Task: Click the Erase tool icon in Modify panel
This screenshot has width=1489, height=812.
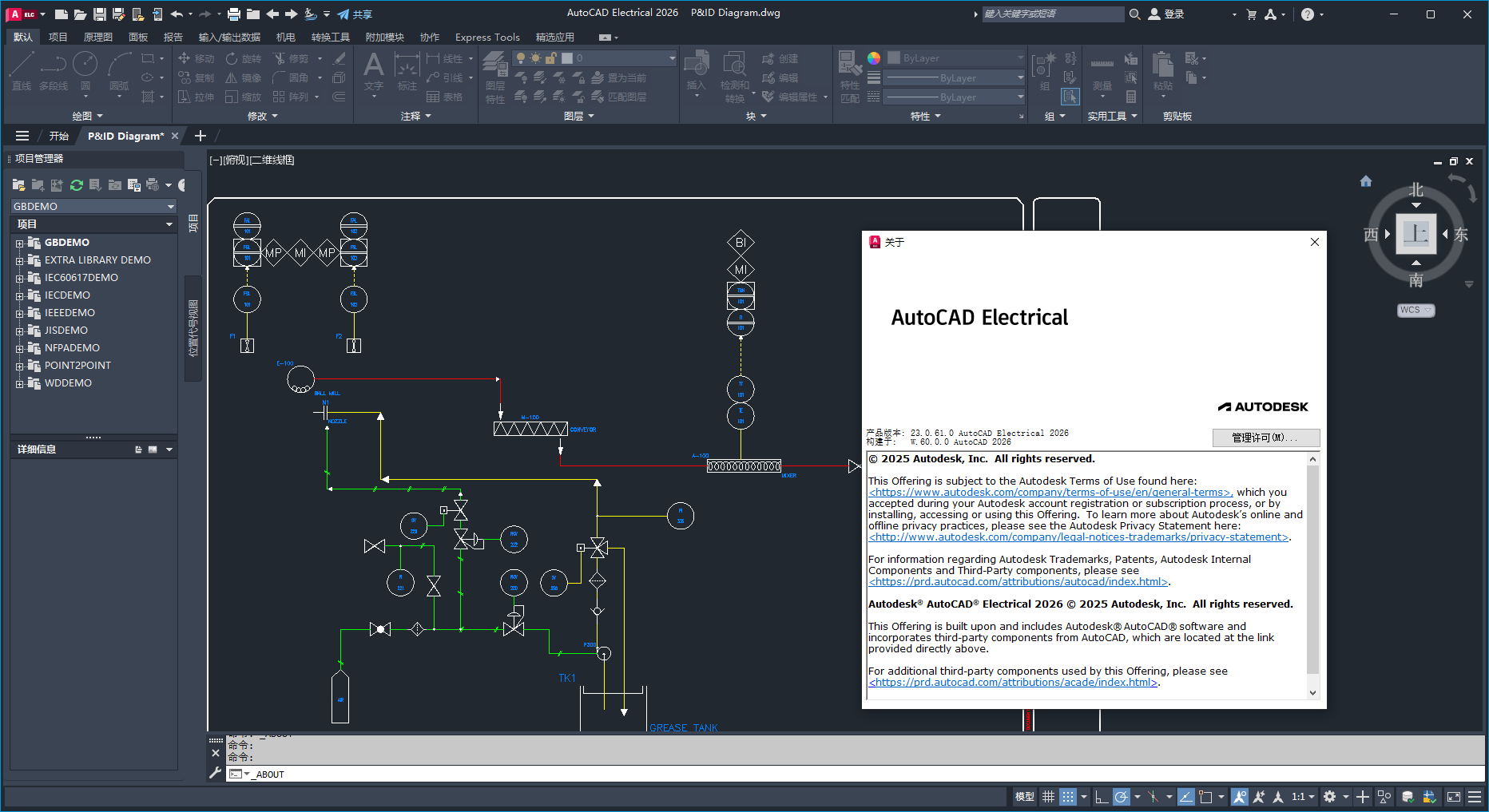Action: (339, 58)
